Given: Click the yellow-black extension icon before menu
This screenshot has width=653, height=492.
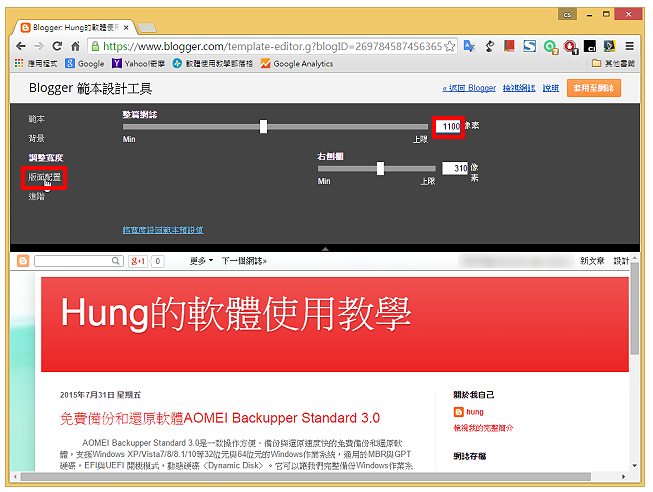Looking at the screenshot, I should click(x=609, y=46).
